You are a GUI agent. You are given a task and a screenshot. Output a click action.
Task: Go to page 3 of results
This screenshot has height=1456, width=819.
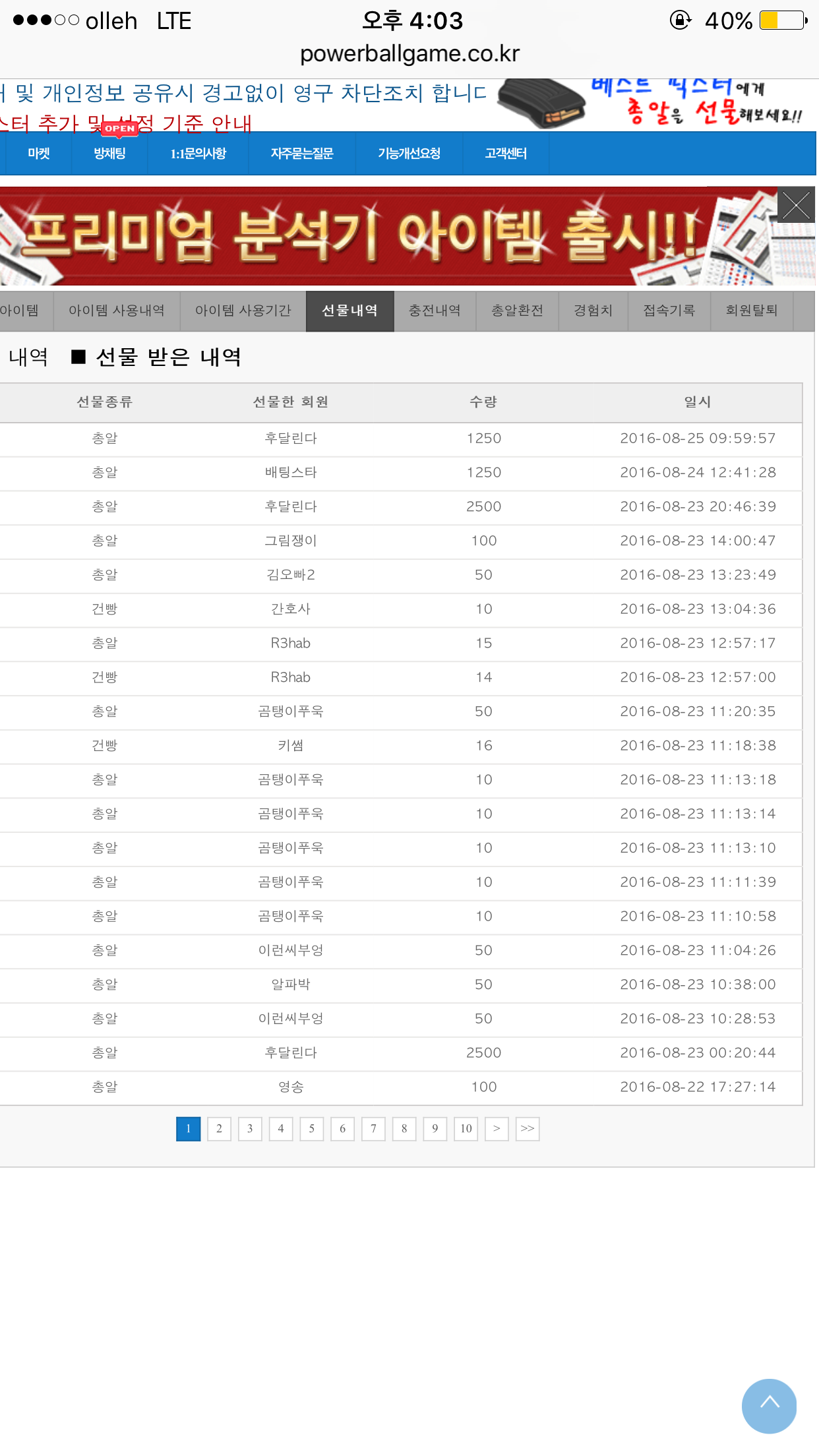tap(250, 1128)
